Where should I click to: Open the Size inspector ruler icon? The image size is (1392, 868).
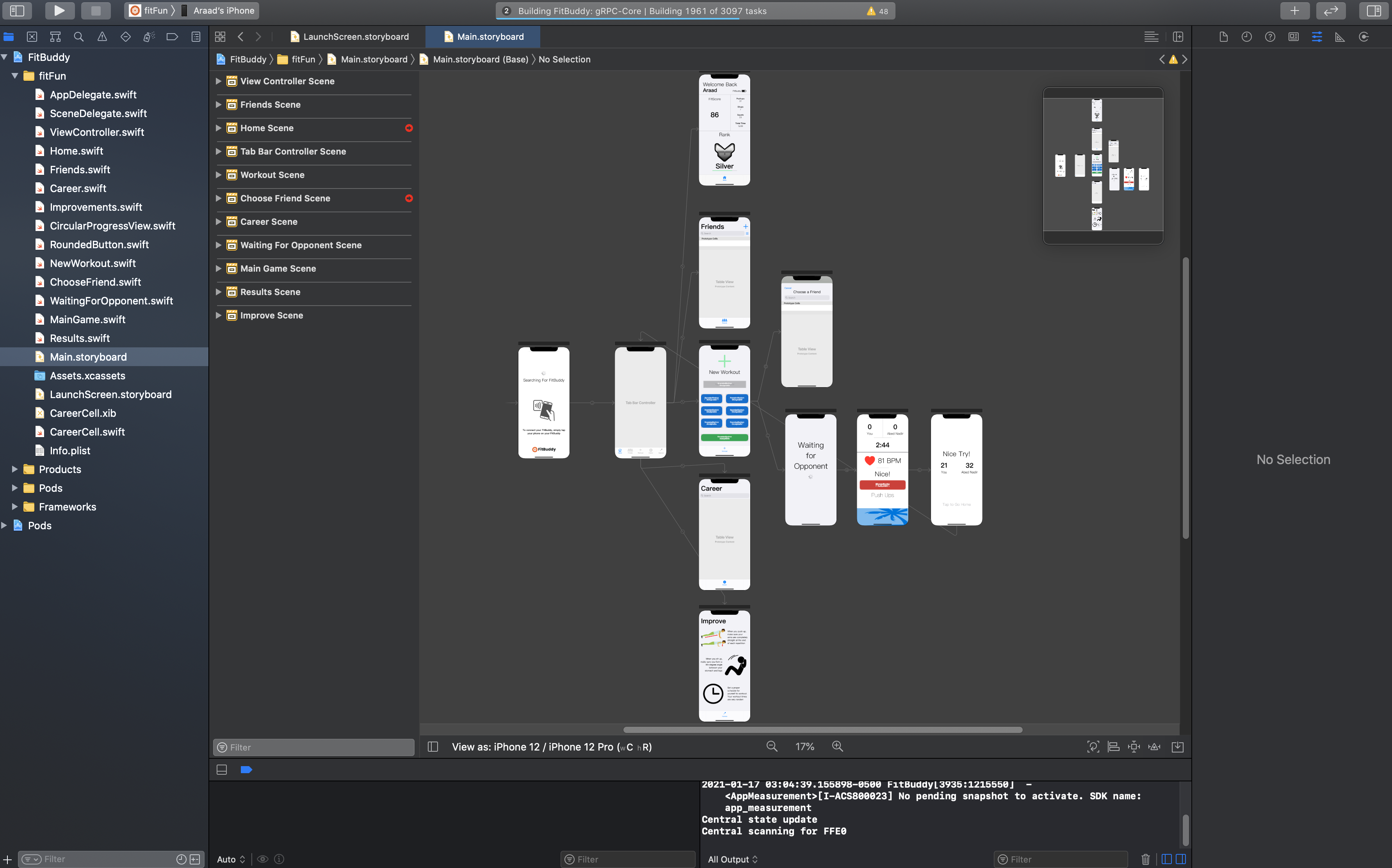[1340, 37]
